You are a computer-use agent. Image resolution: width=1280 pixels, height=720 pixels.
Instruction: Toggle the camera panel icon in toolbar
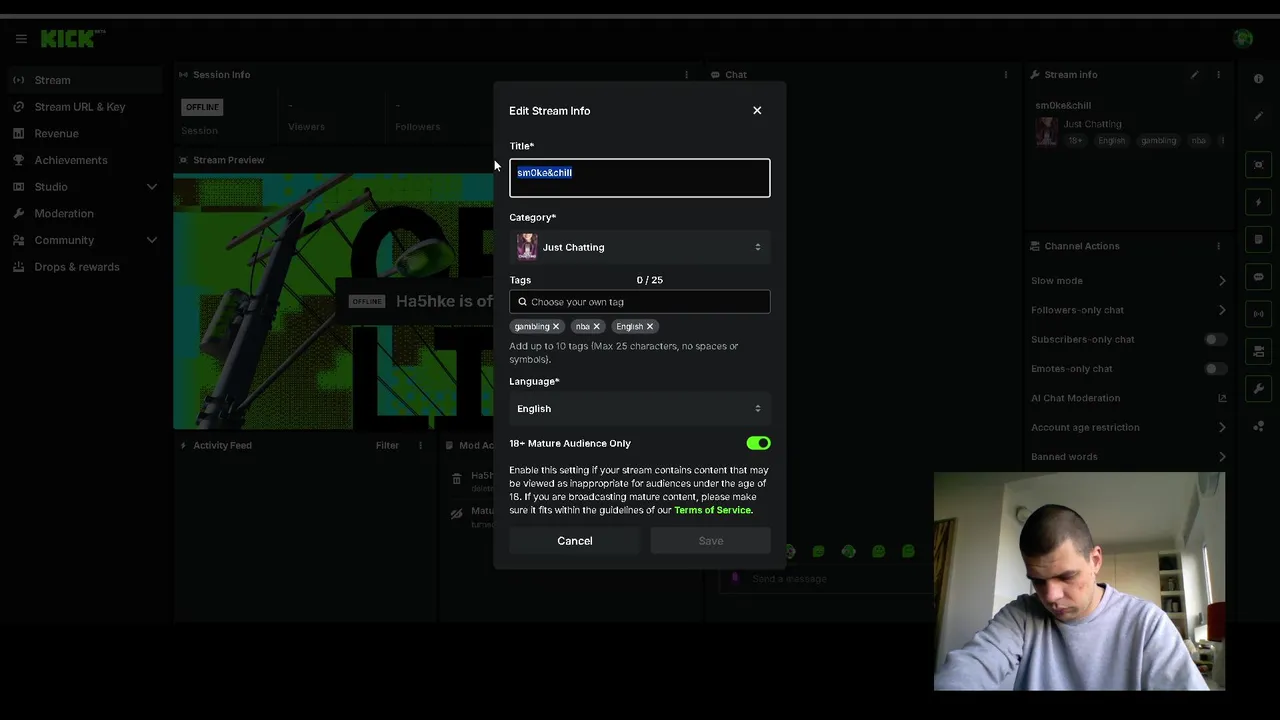(1259, 352)
